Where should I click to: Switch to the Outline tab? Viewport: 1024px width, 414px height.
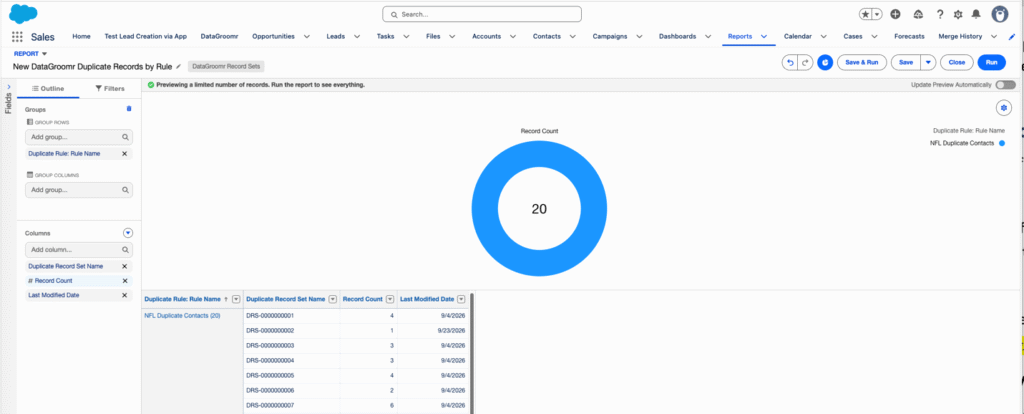coord(48,88)
